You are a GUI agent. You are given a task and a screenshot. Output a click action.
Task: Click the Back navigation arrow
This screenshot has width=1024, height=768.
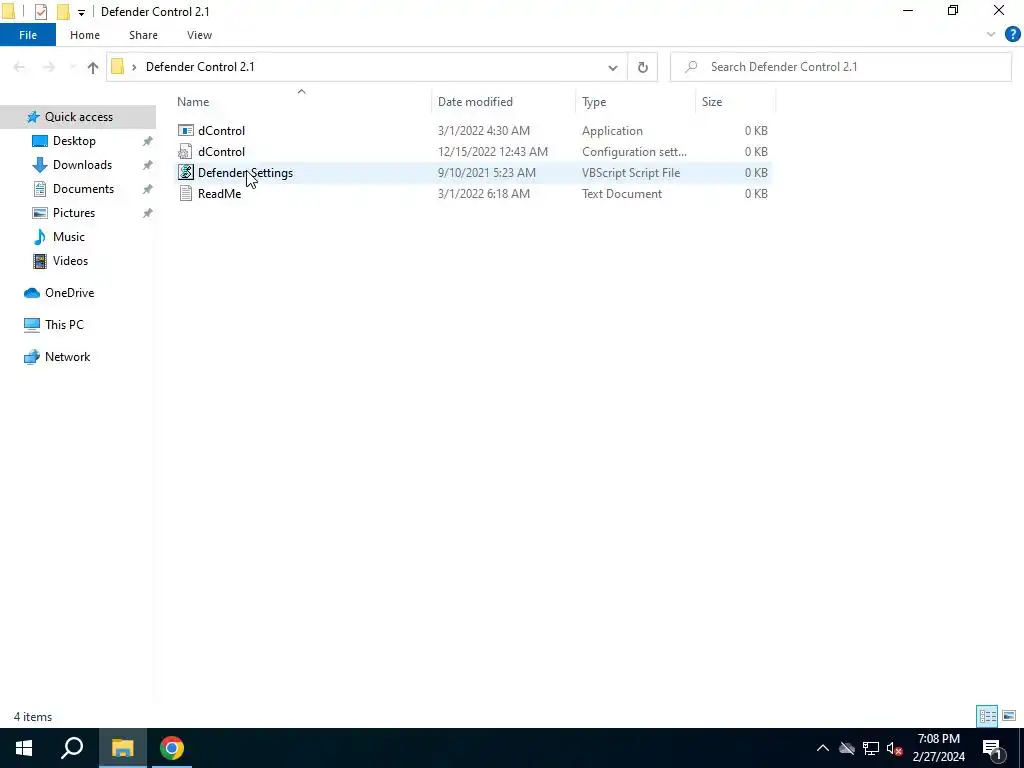click(20, 67)
